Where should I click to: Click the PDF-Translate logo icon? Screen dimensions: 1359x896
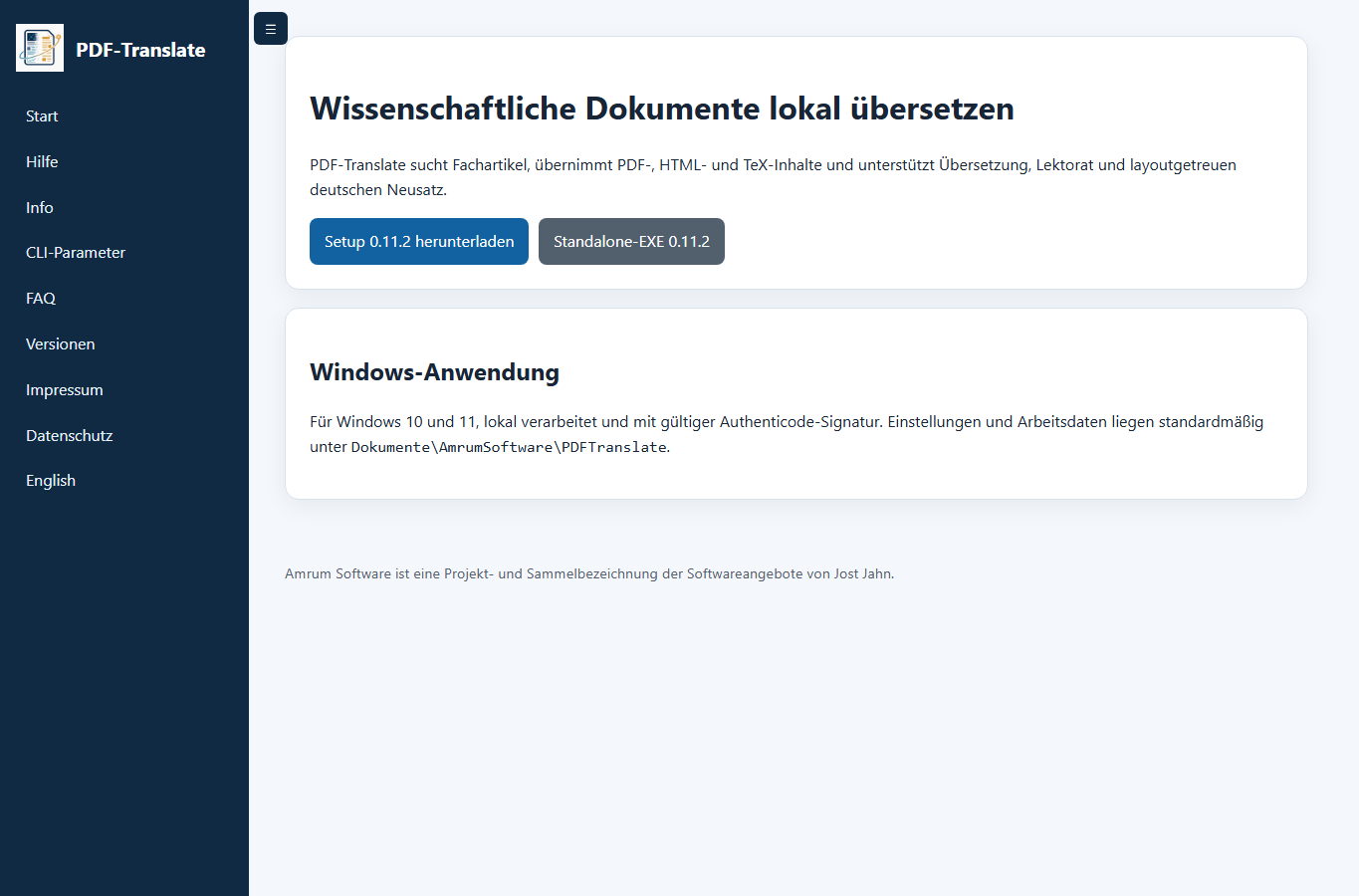[x=40, y=48]
